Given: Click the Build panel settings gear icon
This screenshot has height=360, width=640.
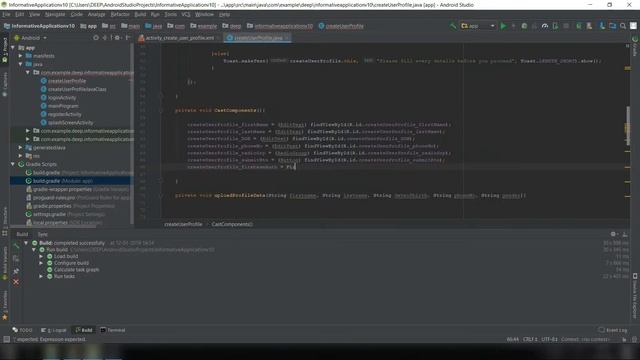Looking at the screenshot, I should tap(613, 234).
